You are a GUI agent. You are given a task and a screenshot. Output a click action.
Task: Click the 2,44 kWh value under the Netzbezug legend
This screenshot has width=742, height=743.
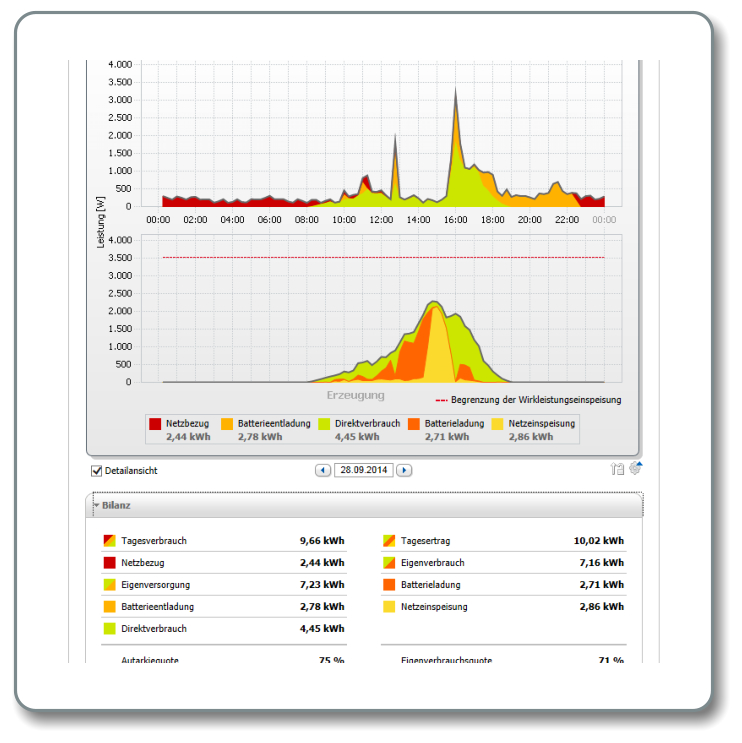188,437
